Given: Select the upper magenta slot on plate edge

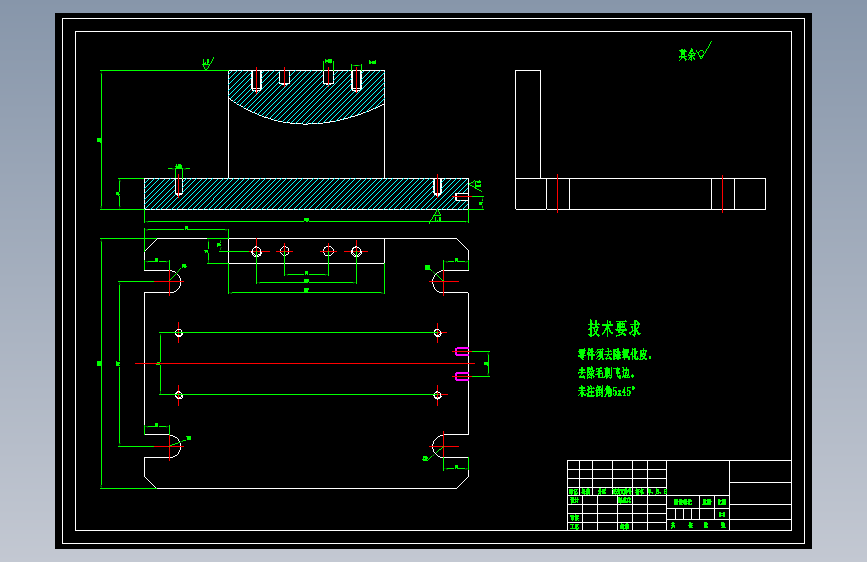Looking at the screenshot, I should (462, 351).
